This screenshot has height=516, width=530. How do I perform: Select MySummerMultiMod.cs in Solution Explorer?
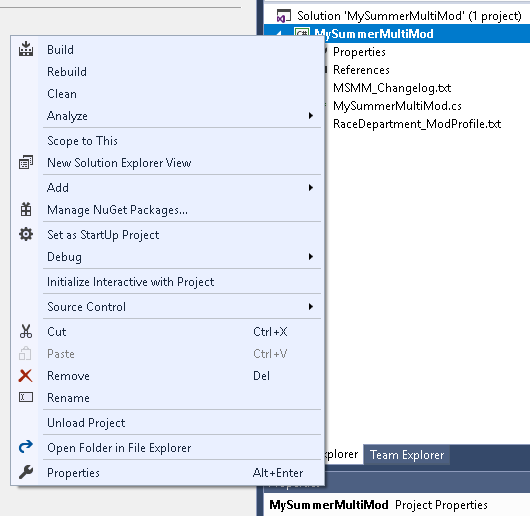click(397, 106)
